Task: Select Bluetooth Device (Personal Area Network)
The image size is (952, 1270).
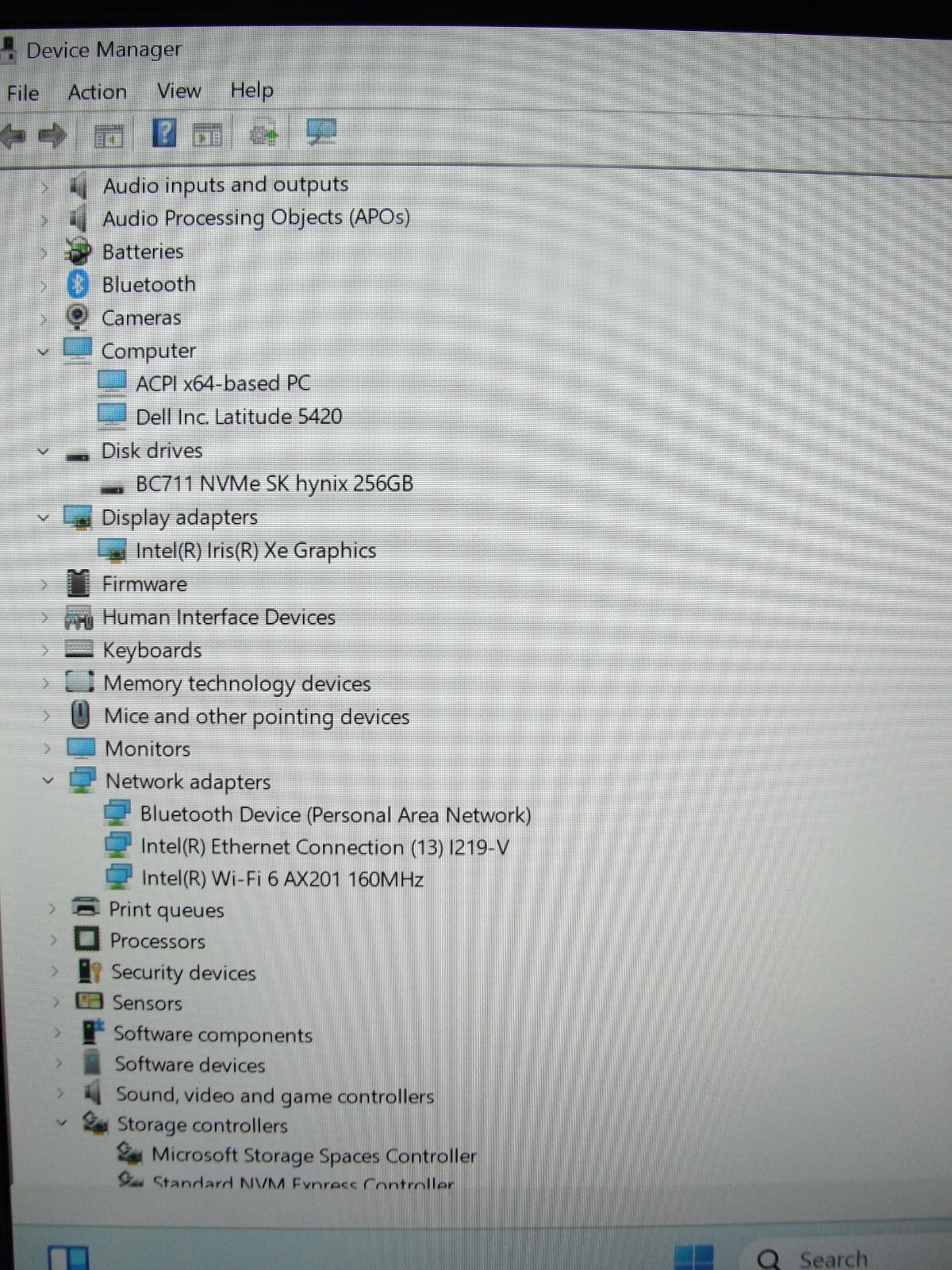Action: pyautogui.click(x=336, y=814)
